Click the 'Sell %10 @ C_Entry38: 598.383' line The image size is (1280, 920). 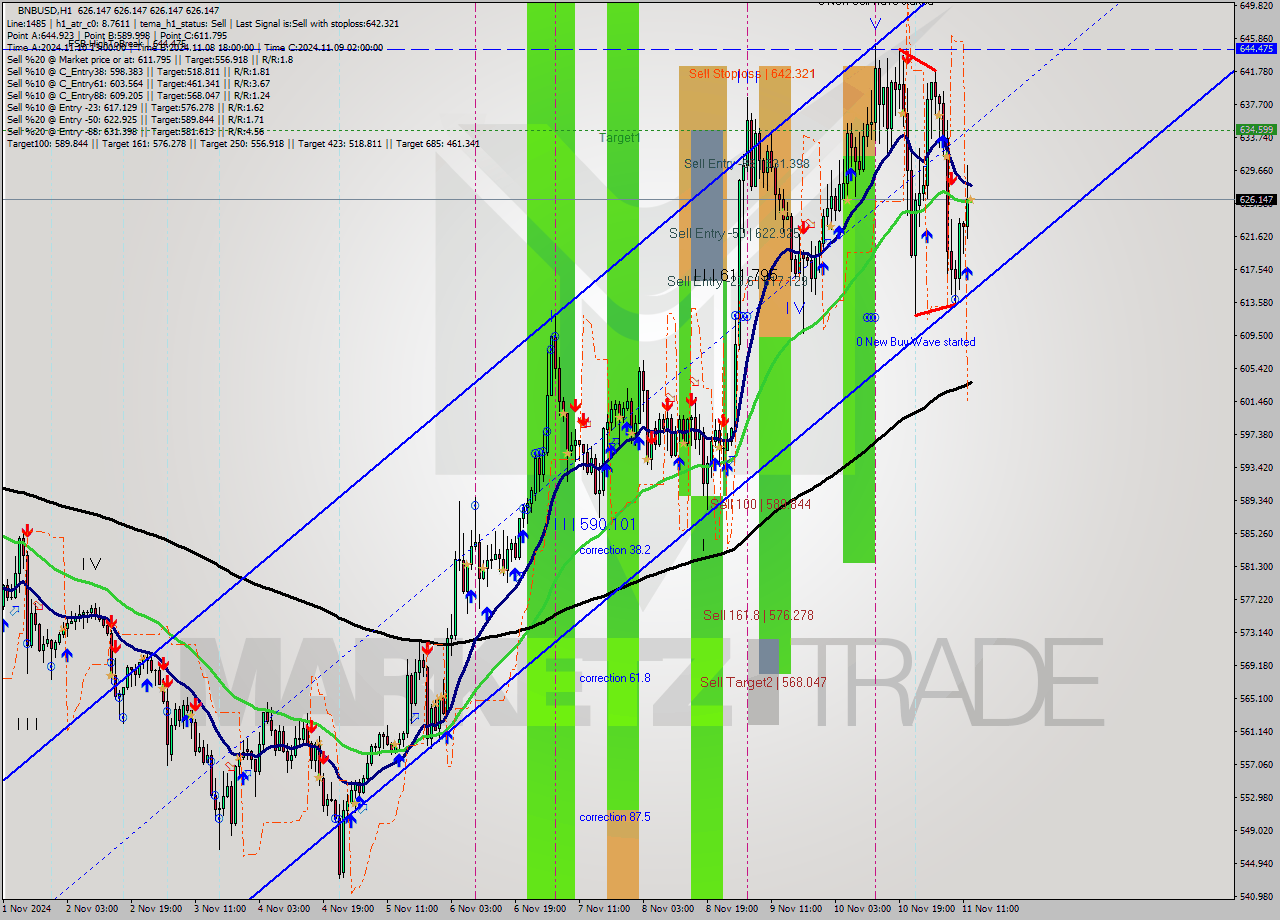coord(138,72)
